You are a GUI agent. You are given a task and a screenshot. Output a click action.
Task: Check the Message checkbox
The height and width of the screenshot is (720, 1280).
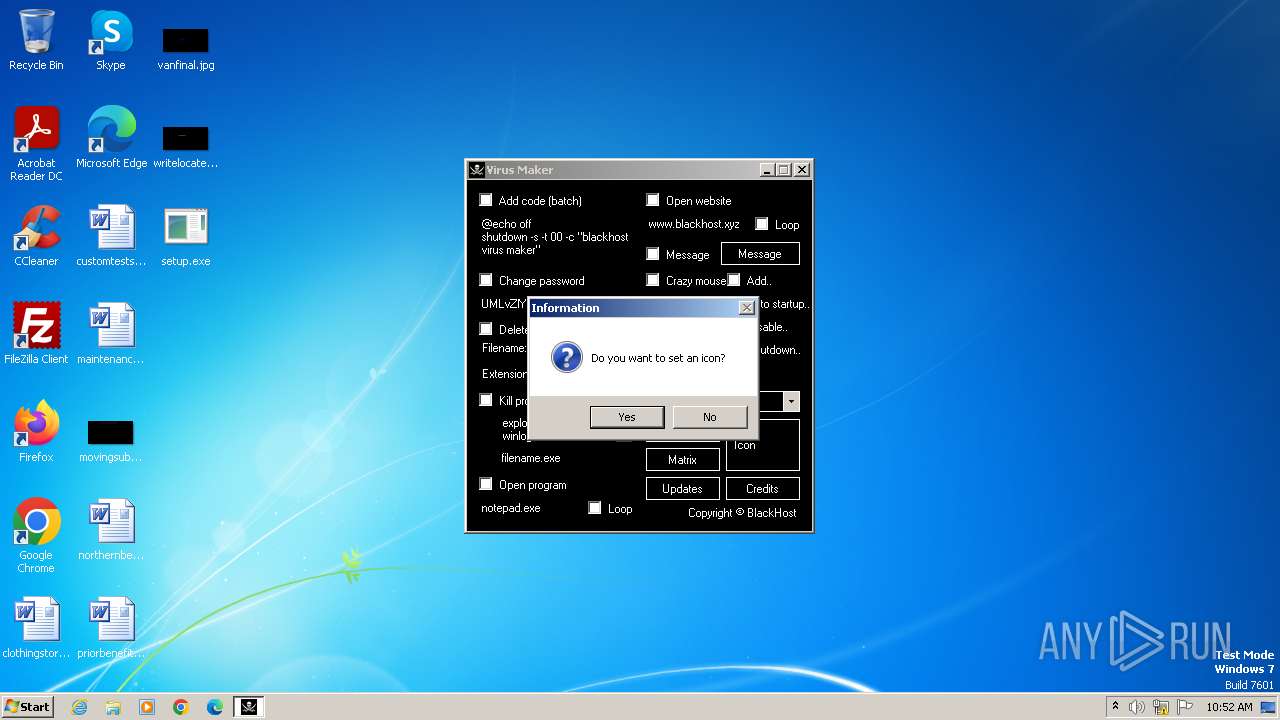pyautogui.click(x=653, y=254)
